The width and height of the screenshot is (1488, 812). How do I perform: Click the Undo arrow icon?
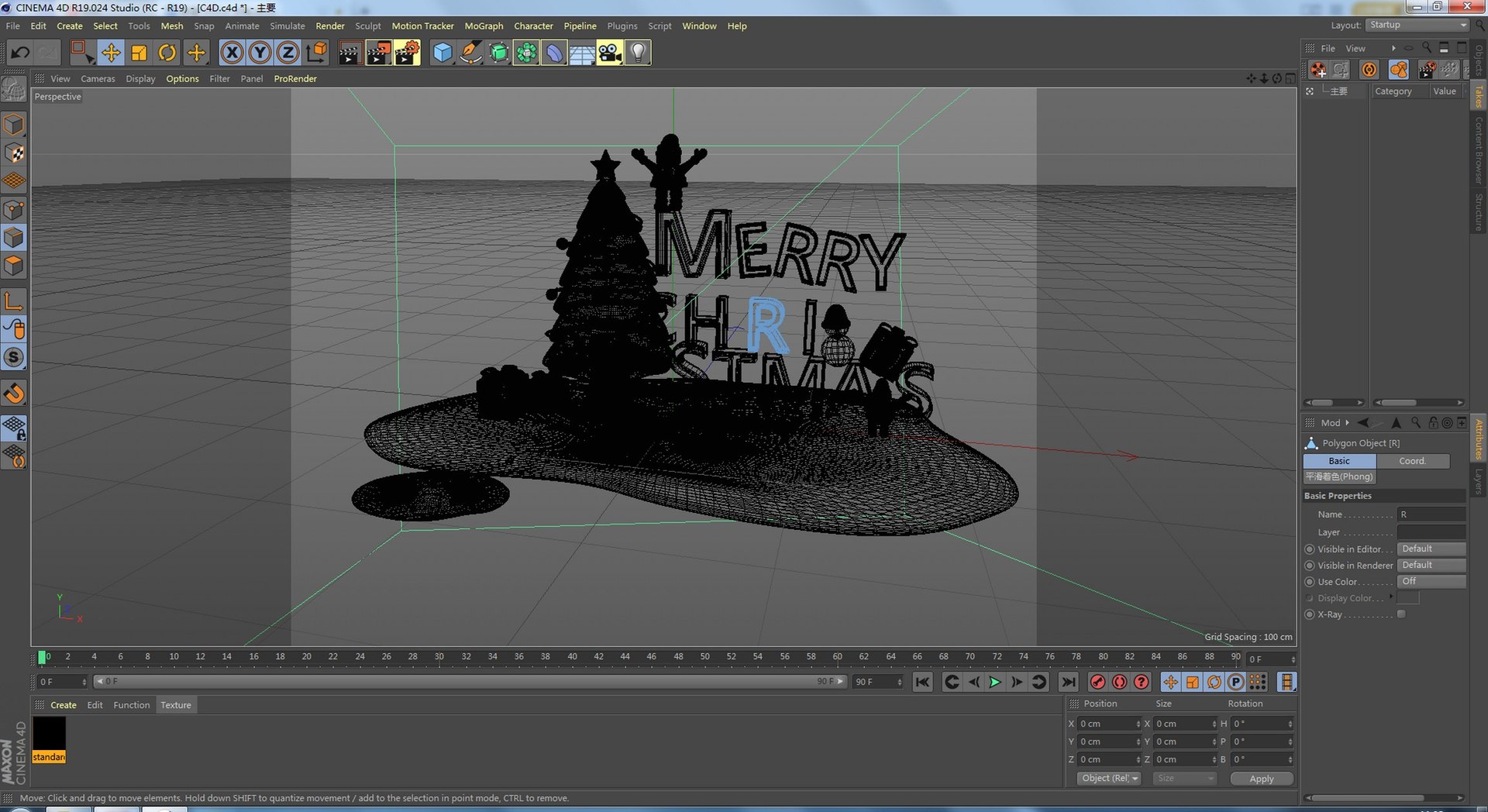21,53
